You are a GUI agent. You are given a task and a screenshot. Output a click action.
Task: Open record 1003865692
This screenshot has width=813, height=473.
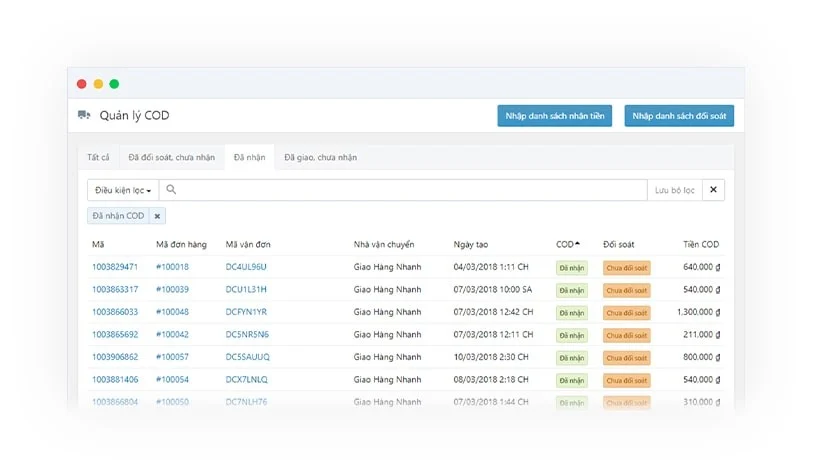(x=115, y=335)
